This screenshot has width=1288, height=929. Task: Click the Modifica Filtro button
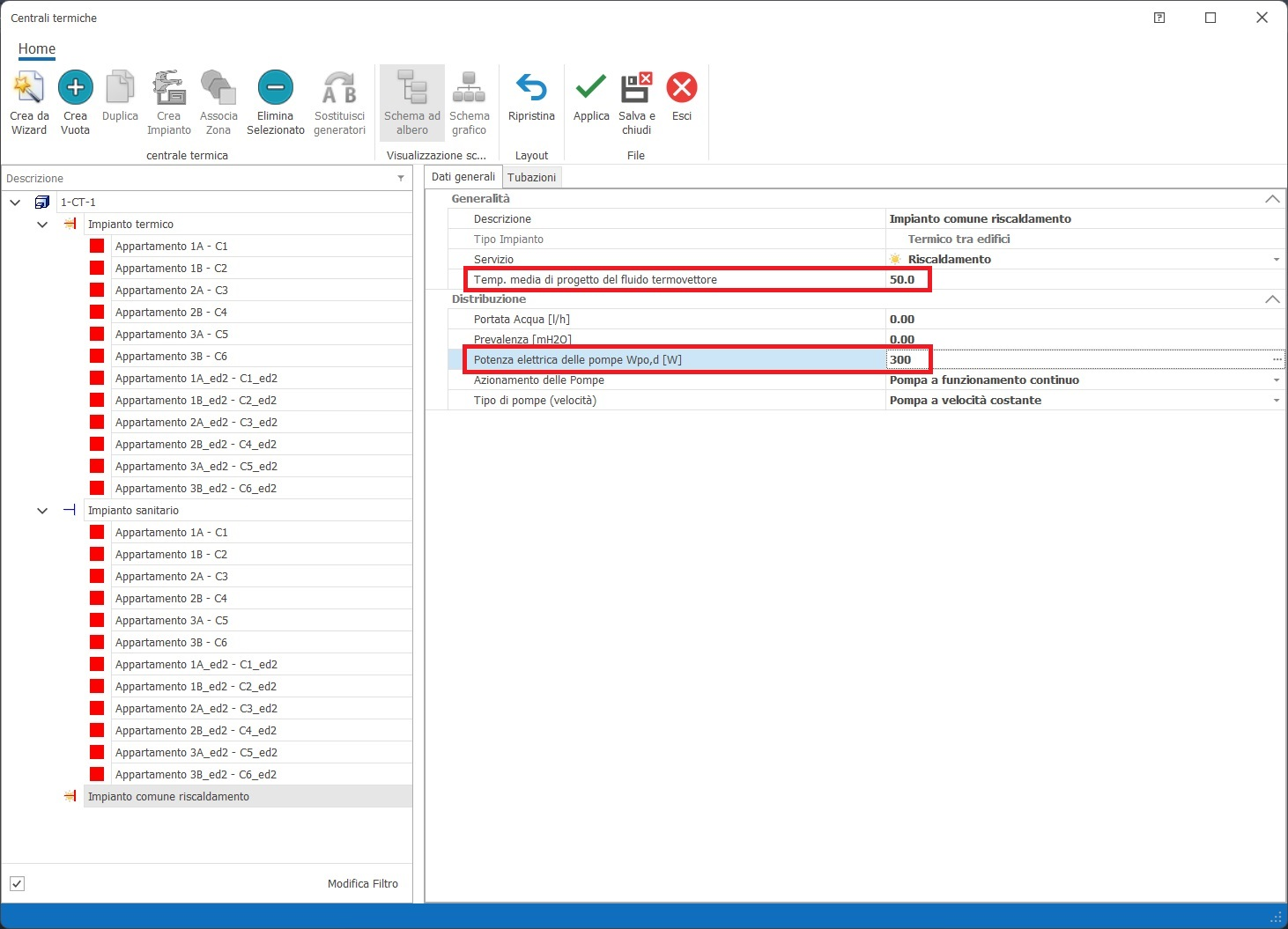(x=362, y=883)
